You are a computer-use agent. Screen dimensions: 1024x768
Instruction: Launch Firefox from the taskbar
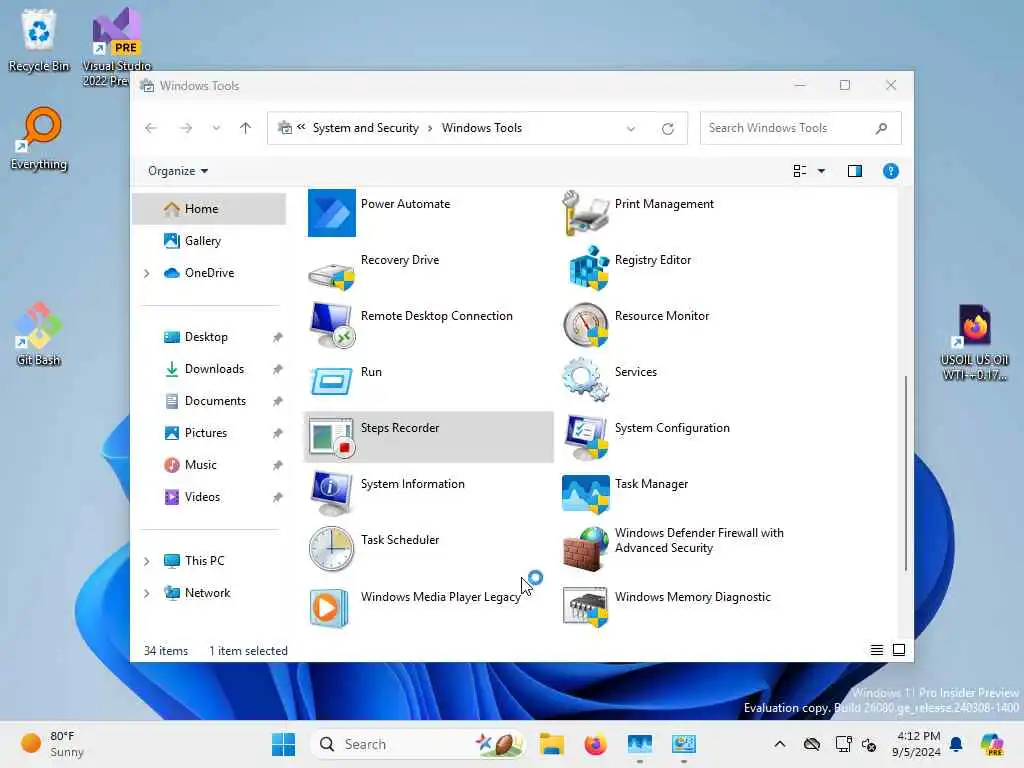pos(596,744)
